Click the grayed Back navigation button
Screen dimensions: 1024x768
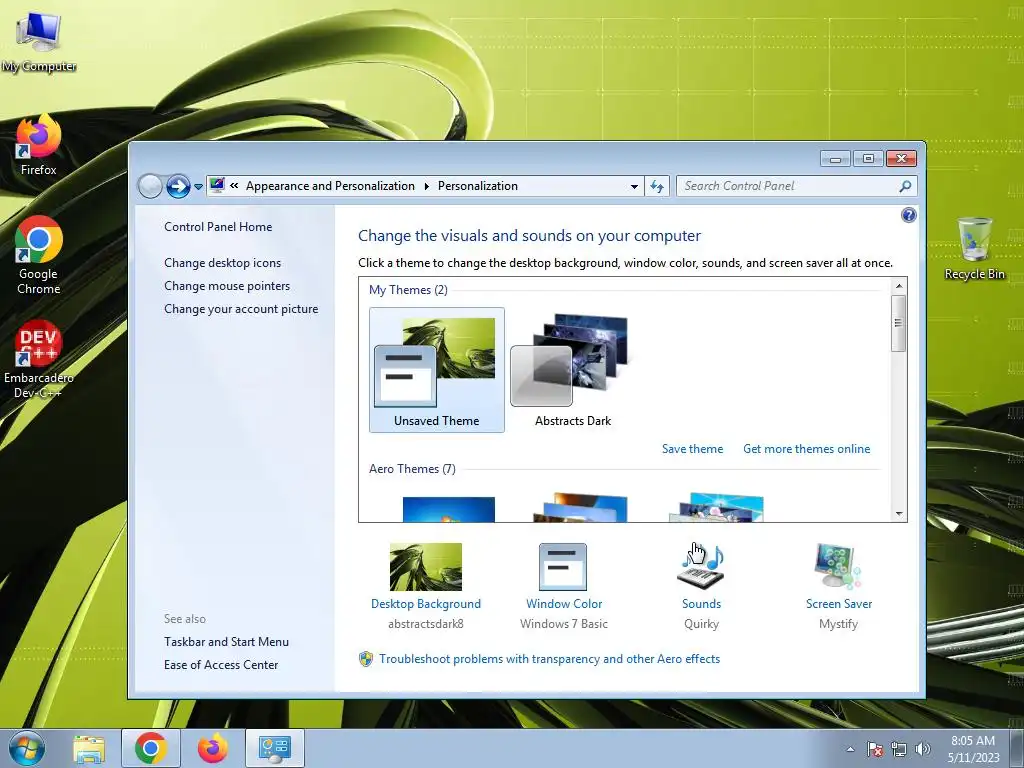150,186
